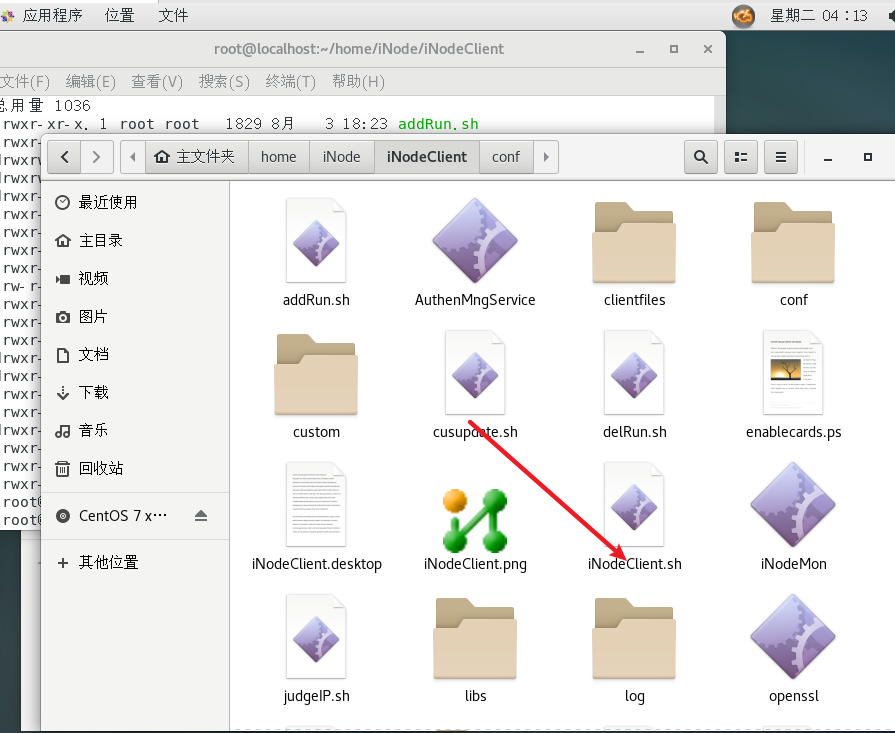Select the enablecards.ps document thumbnail
This screenshot has width=895, height=733.
click(x=793, y=373)
